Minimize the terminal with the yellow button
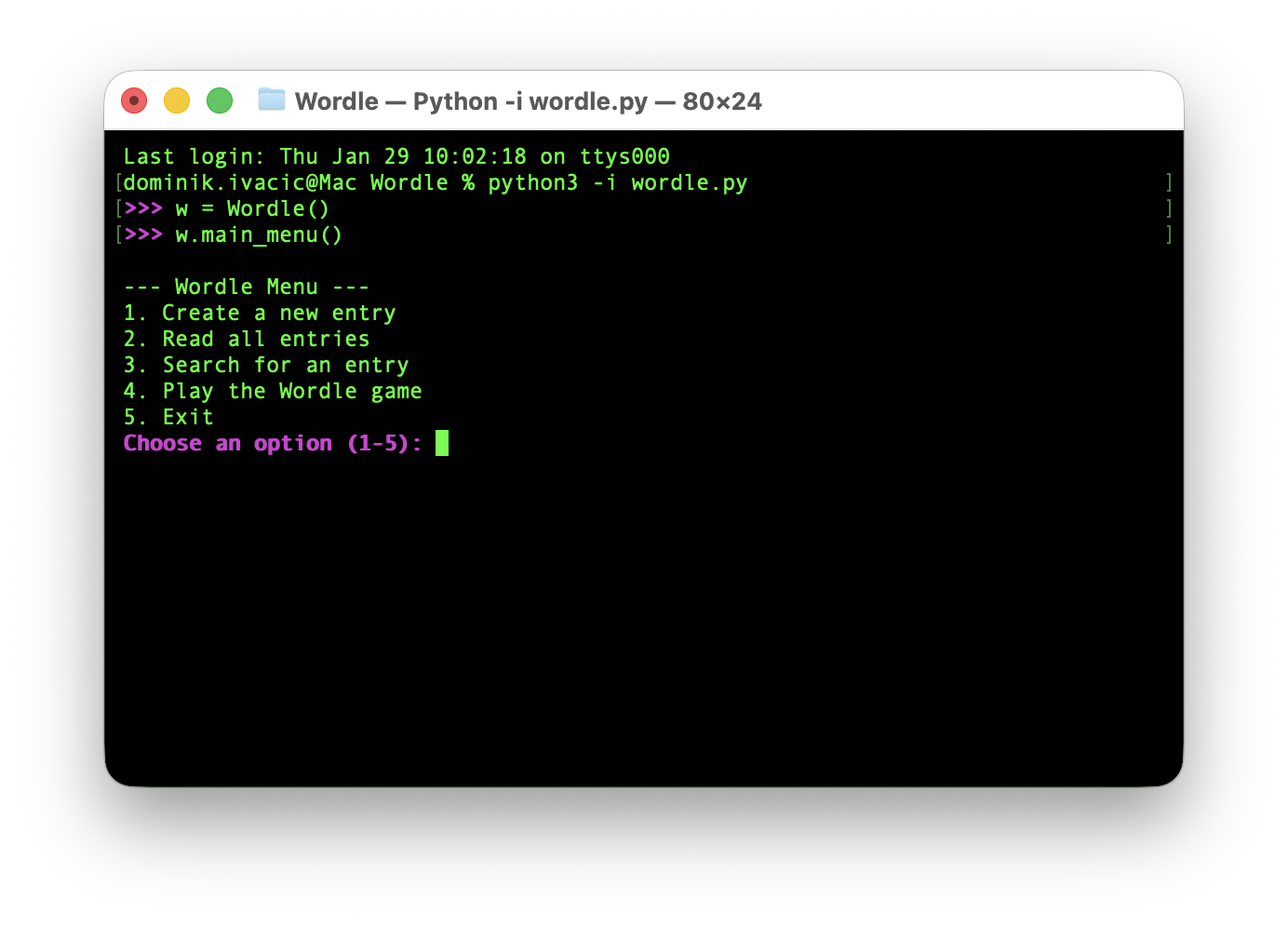 [177, 101]
